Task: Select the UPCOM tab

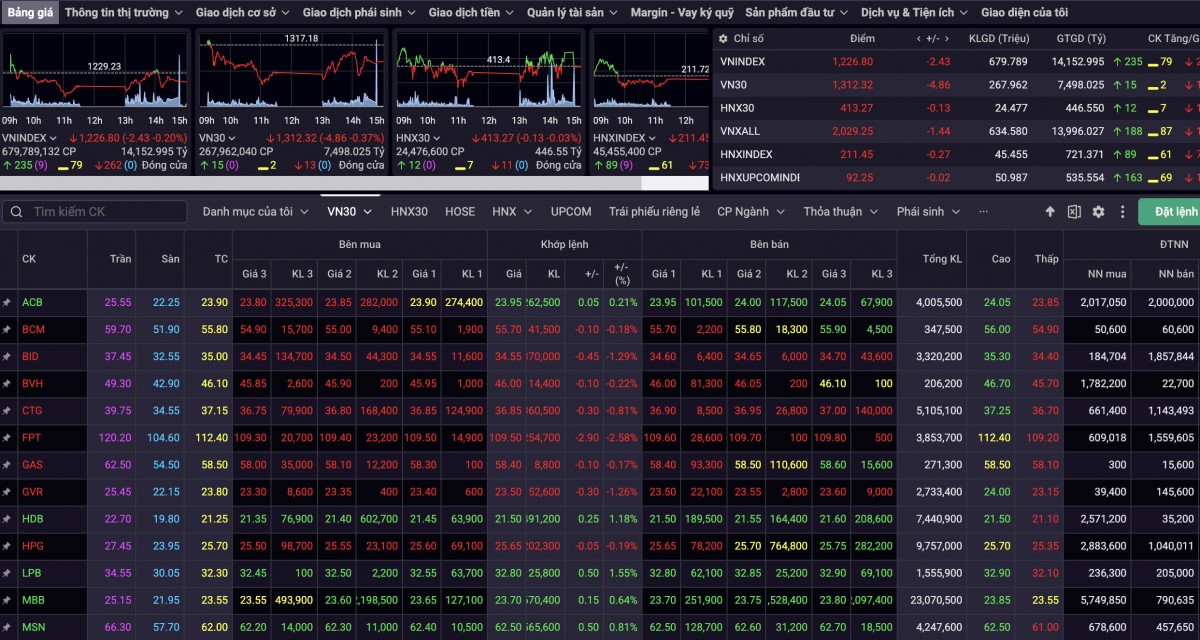Action: [571, 212]
